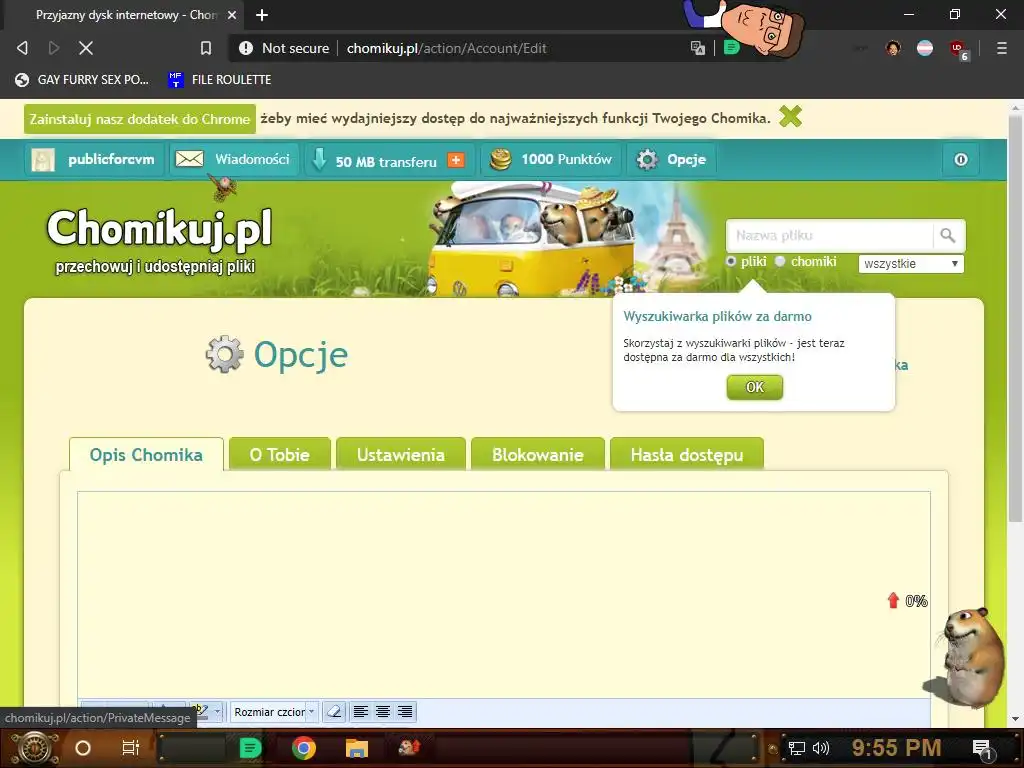Open the GAY FURRY SEX PO... bookmark

tap(82, 80)
